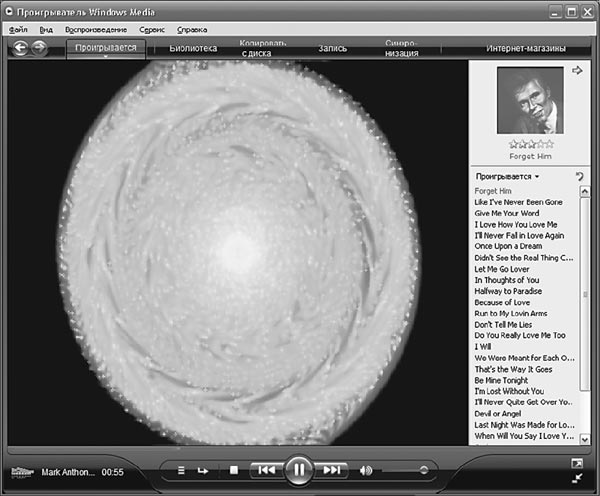The image size is (600, 496).
Task: Select 'Don't Tell Me Lies' track
Action: (503, 325)
